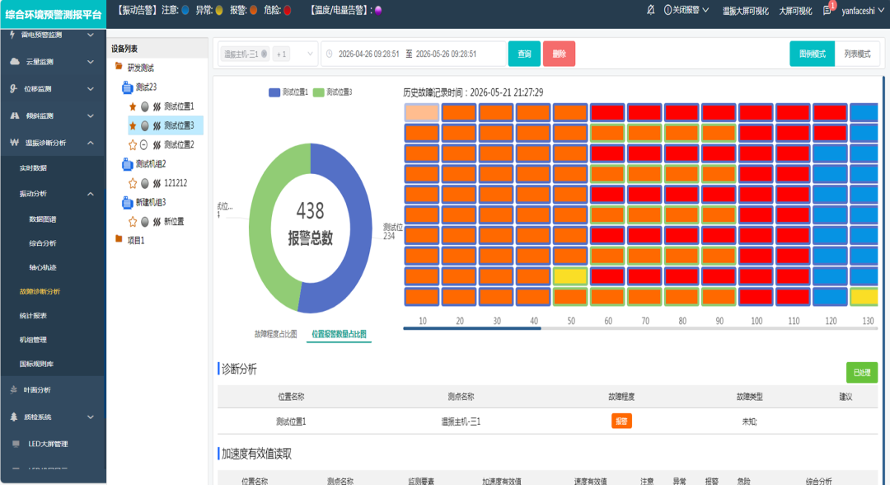Click the W icon beside 温振诊断分析
This screenshot has width=890, height=485.
[14, 143]
